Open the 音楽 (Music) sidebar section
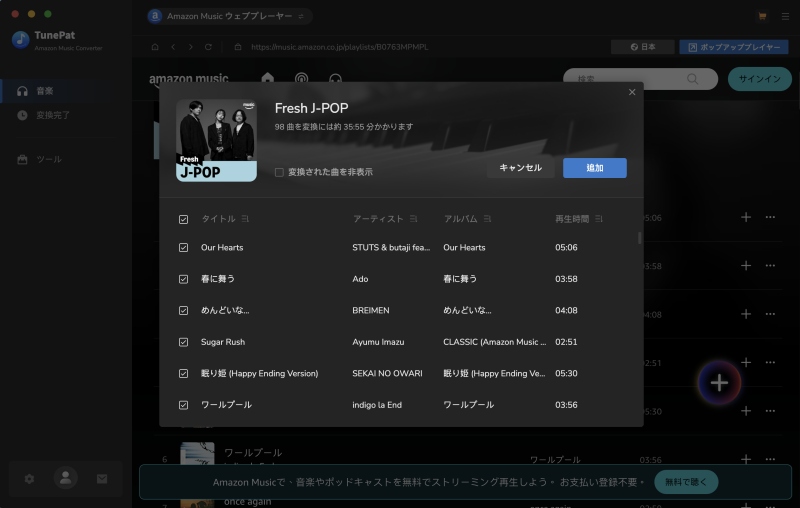Screen dimensions: 800x508 pos(66,91)
